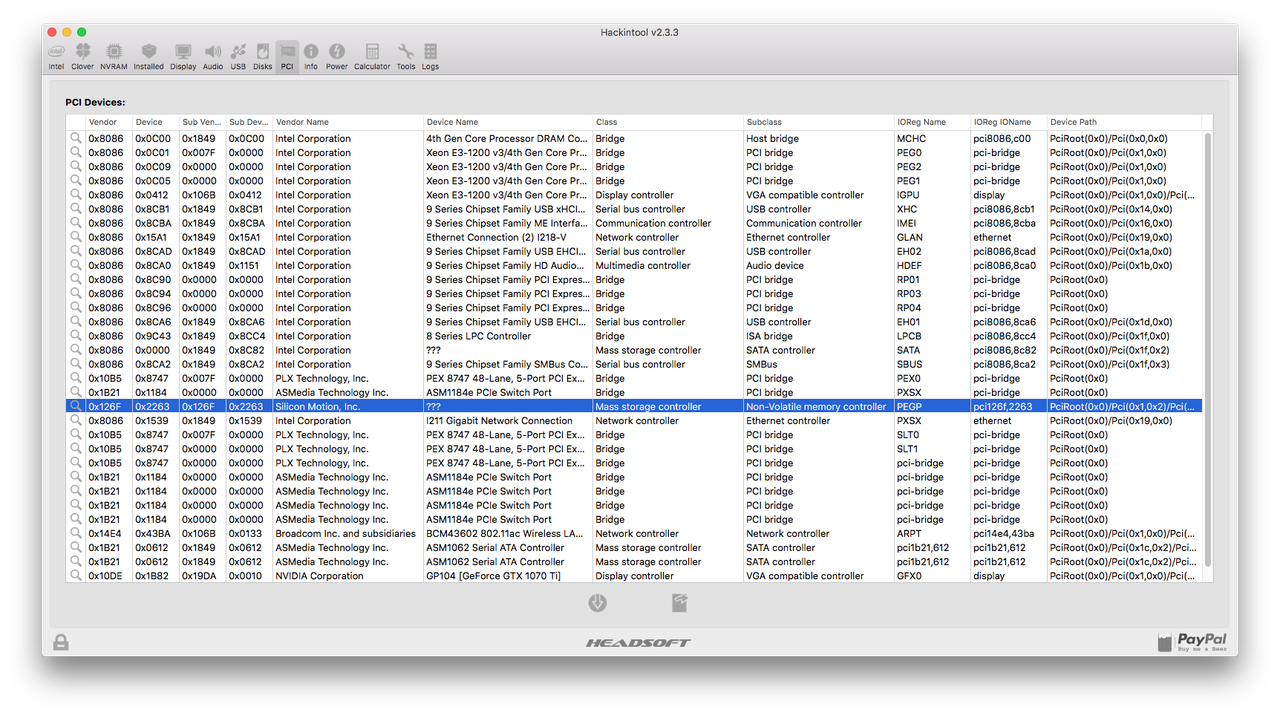The width and height of the screenshot is (1280, 716).
Task: Select 'Silicon Motion, Inc.' vendor cell
Action: point(318,407)
